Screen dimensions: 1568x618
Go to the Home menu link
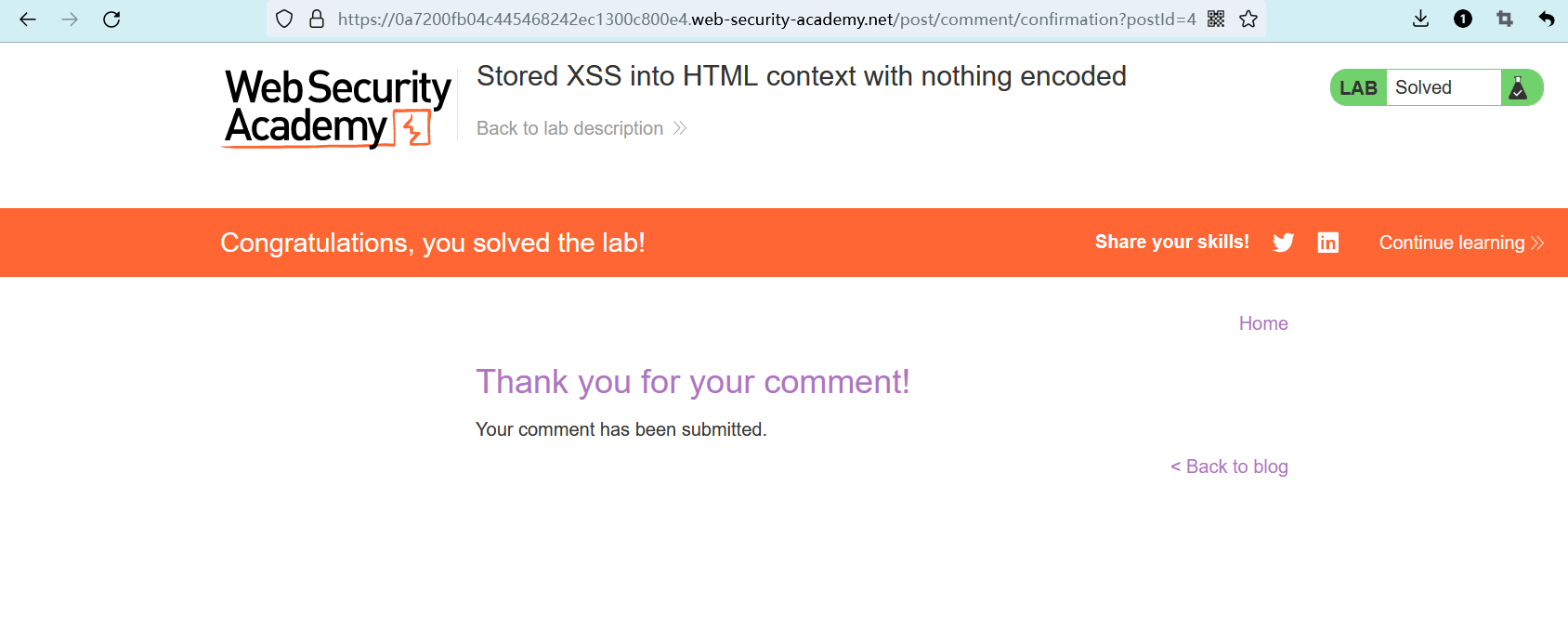click(1263, 323)
